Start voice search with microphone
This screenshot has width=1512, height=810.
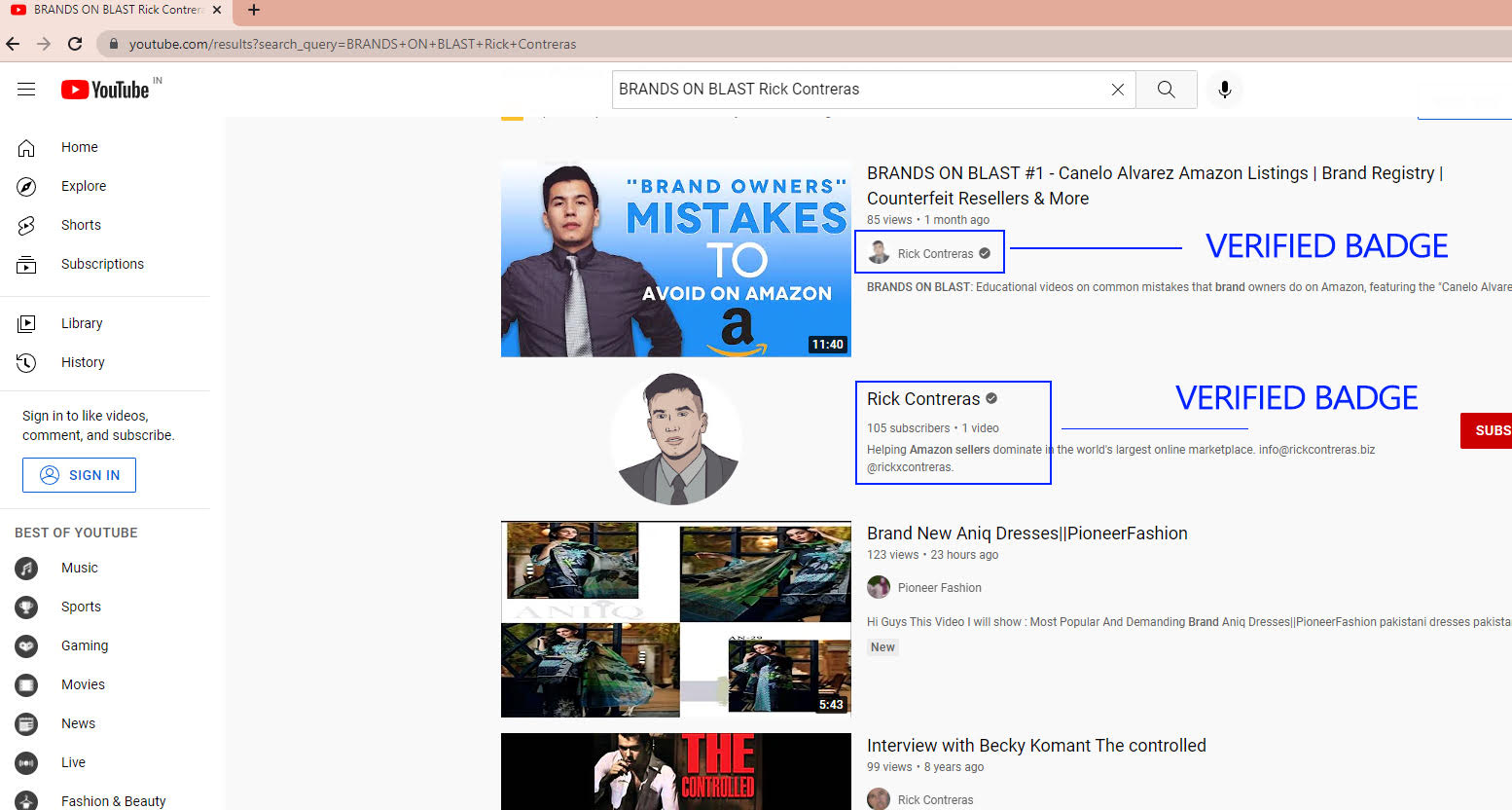[1225, 90]
